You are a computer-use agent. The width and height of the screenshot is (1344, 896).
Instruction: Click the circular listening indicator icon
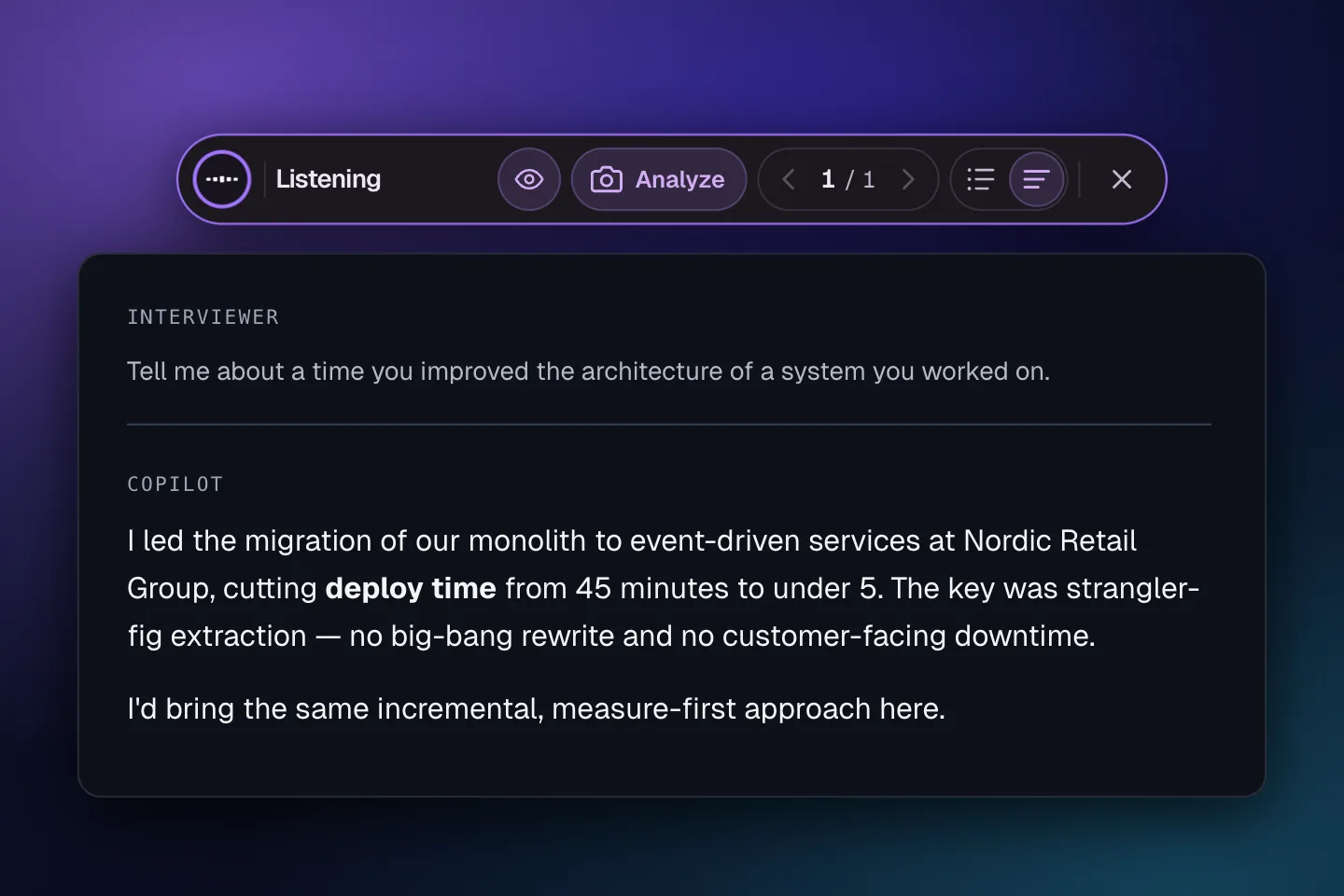[222, 179]
